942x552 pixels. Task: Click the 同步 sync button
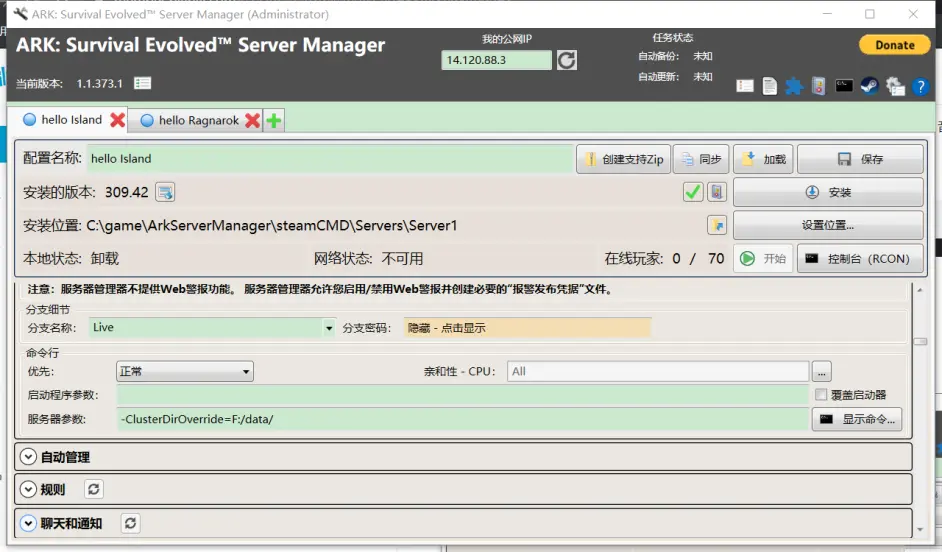(701, 159)
